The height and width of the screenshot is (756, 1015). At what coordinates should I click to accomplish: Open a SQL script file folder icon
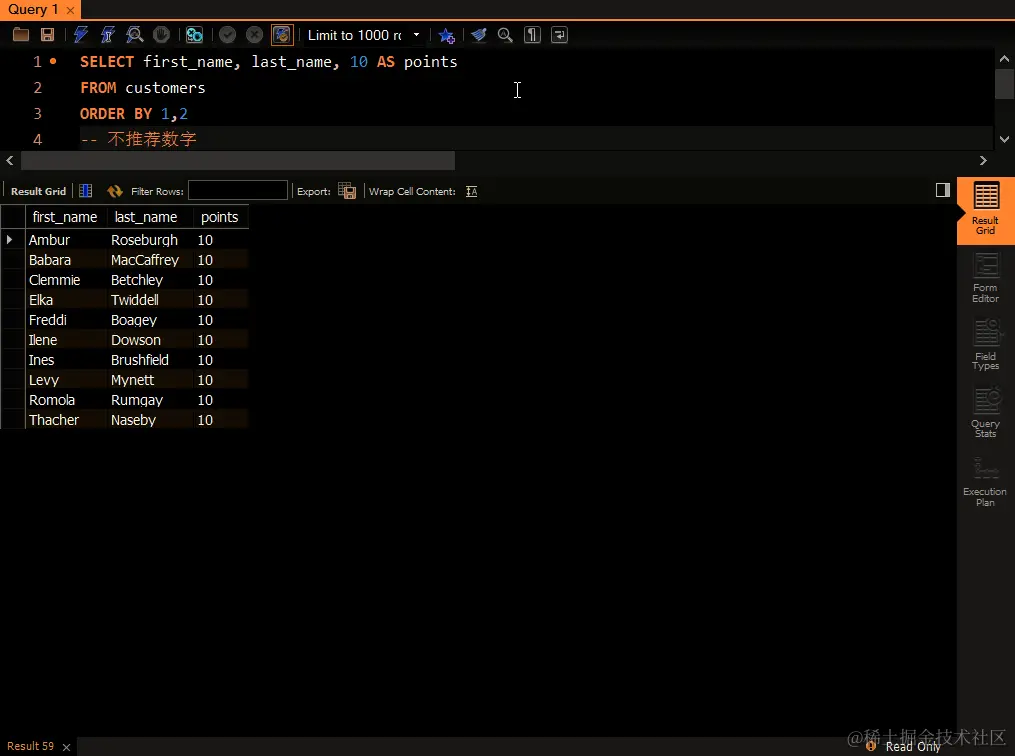click(21, 34)
